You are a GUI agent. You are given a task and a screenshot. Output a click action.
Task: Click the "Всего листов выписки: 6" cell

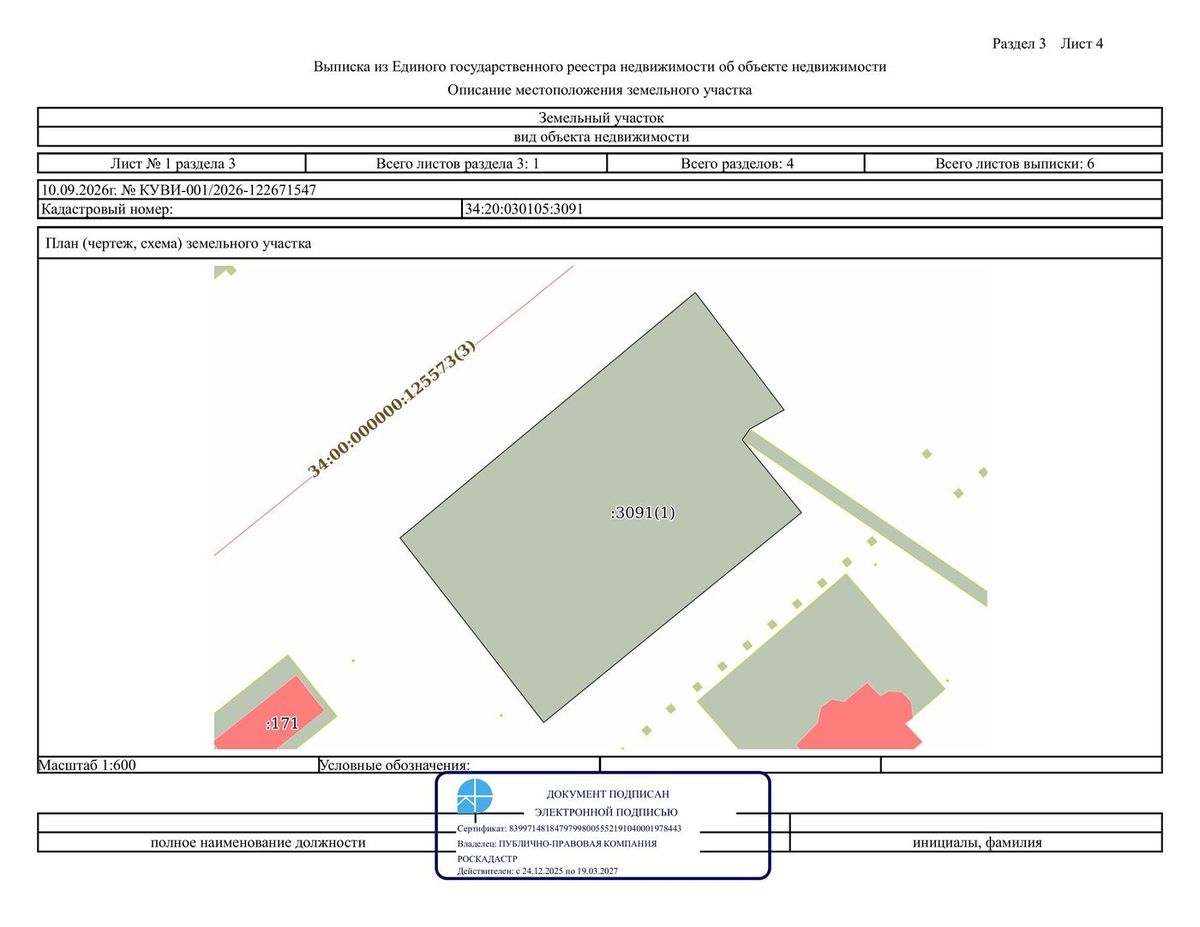pos(1014,163)
